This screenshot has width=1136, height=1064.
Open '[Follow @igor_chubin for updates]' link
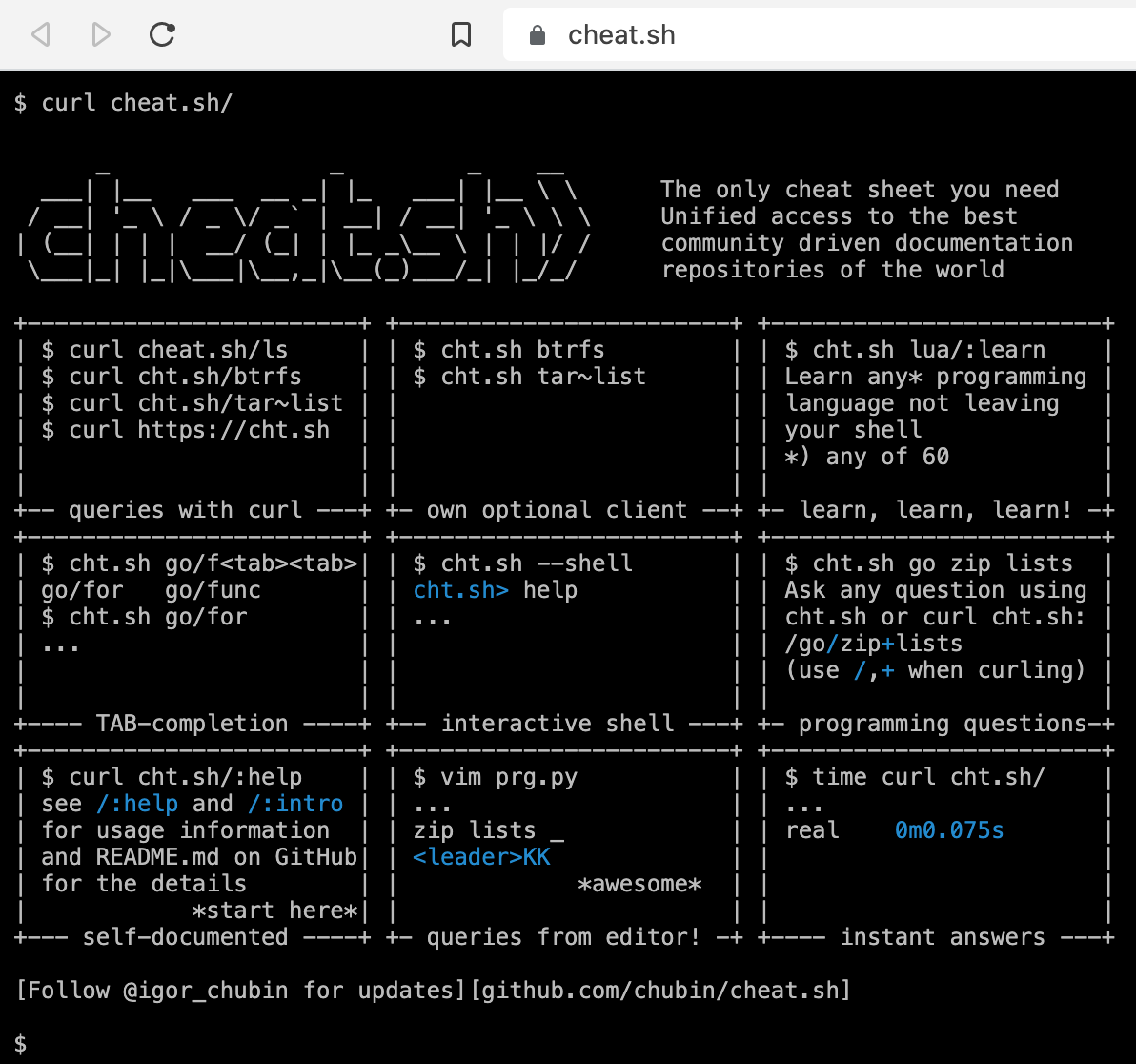[x=240, y=990]
